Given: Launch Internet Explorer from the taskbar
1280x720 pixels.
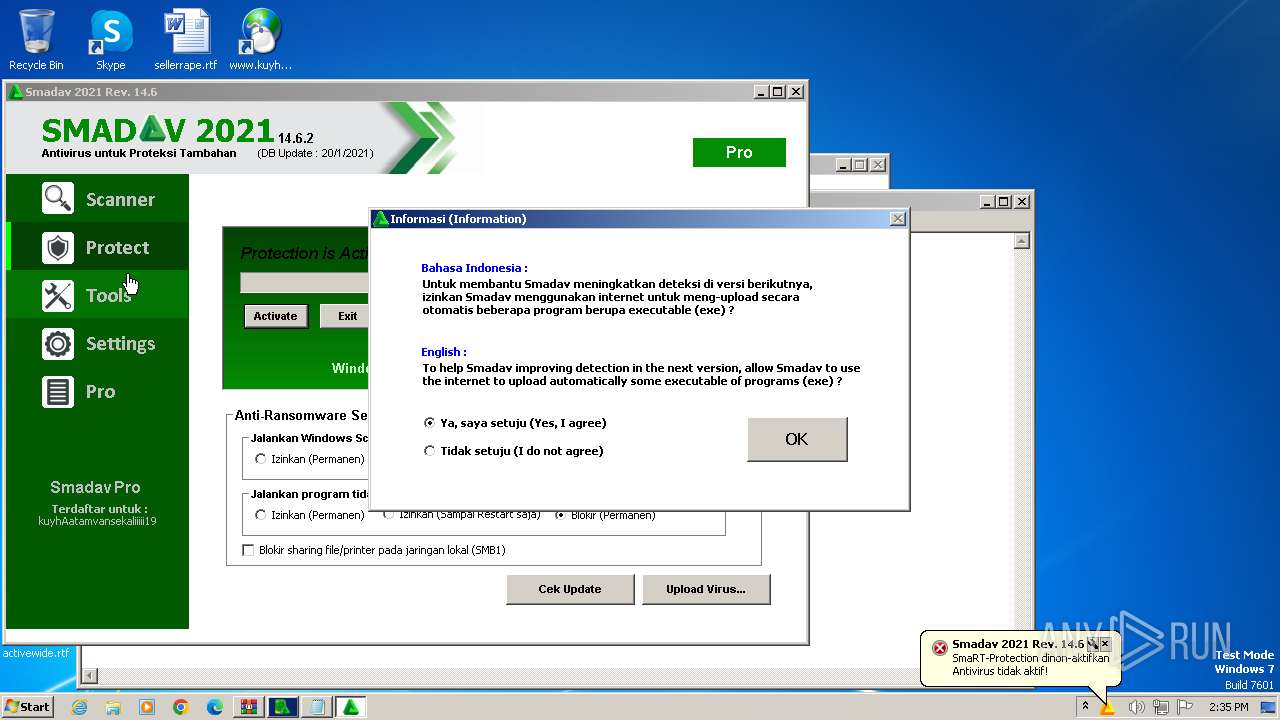Looking at the screenshot, I should 80,707.
